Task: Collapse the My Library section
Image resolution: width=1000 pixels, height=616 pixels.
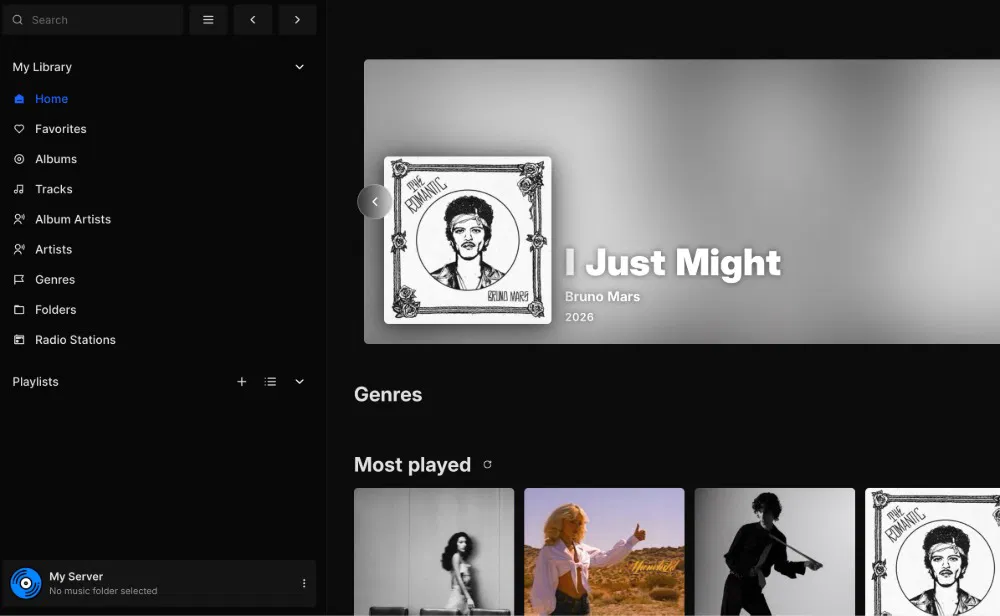Action: 299,67
